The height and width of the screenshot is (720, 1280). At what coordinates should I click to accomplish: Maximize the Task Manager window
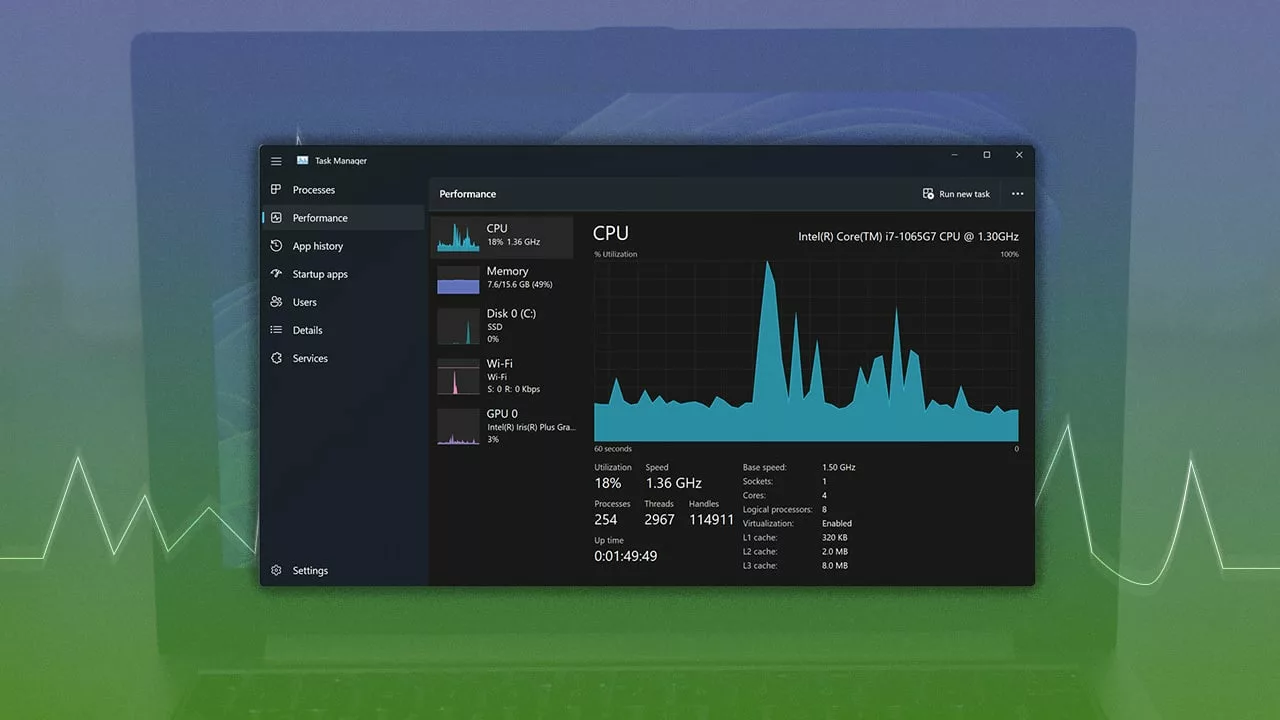coord(986,155)
